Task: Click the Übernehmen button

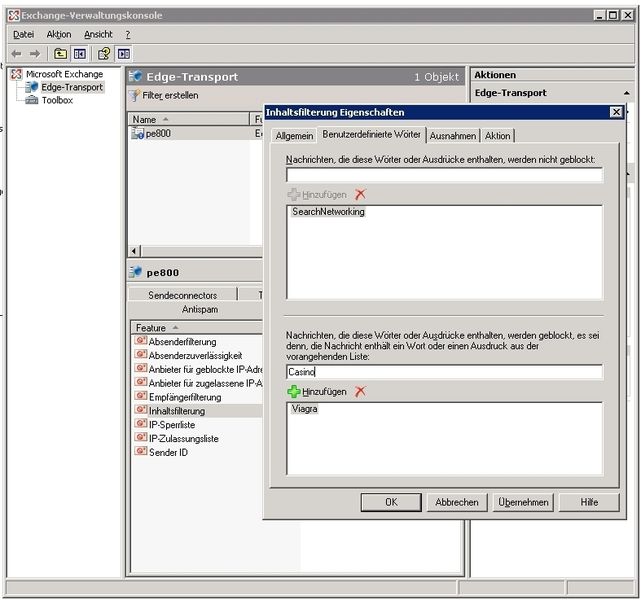Action: 523,502
